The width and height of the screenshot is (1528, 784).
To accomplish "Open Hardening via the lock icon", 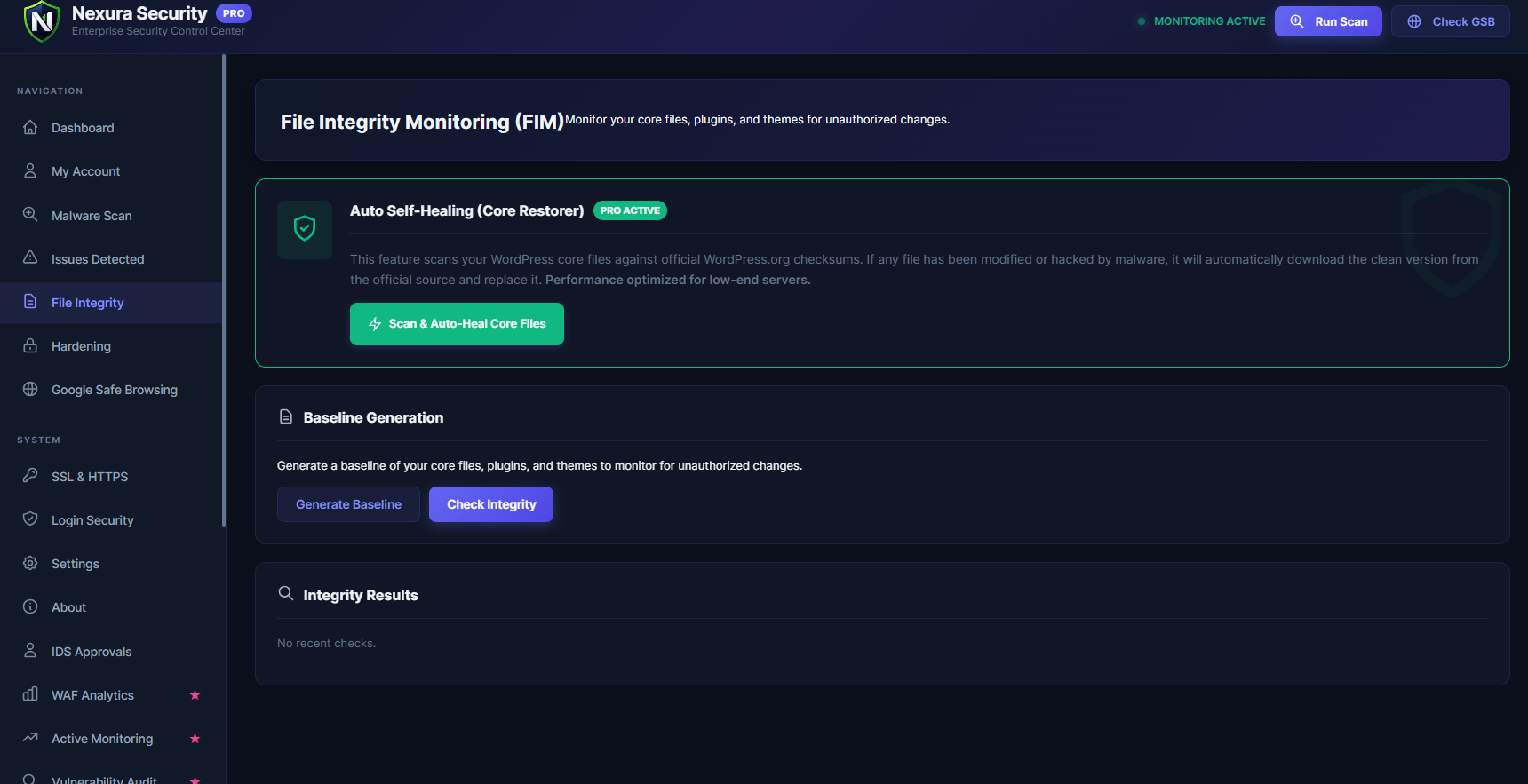I will pyautogui.click(x=30, y=345).
